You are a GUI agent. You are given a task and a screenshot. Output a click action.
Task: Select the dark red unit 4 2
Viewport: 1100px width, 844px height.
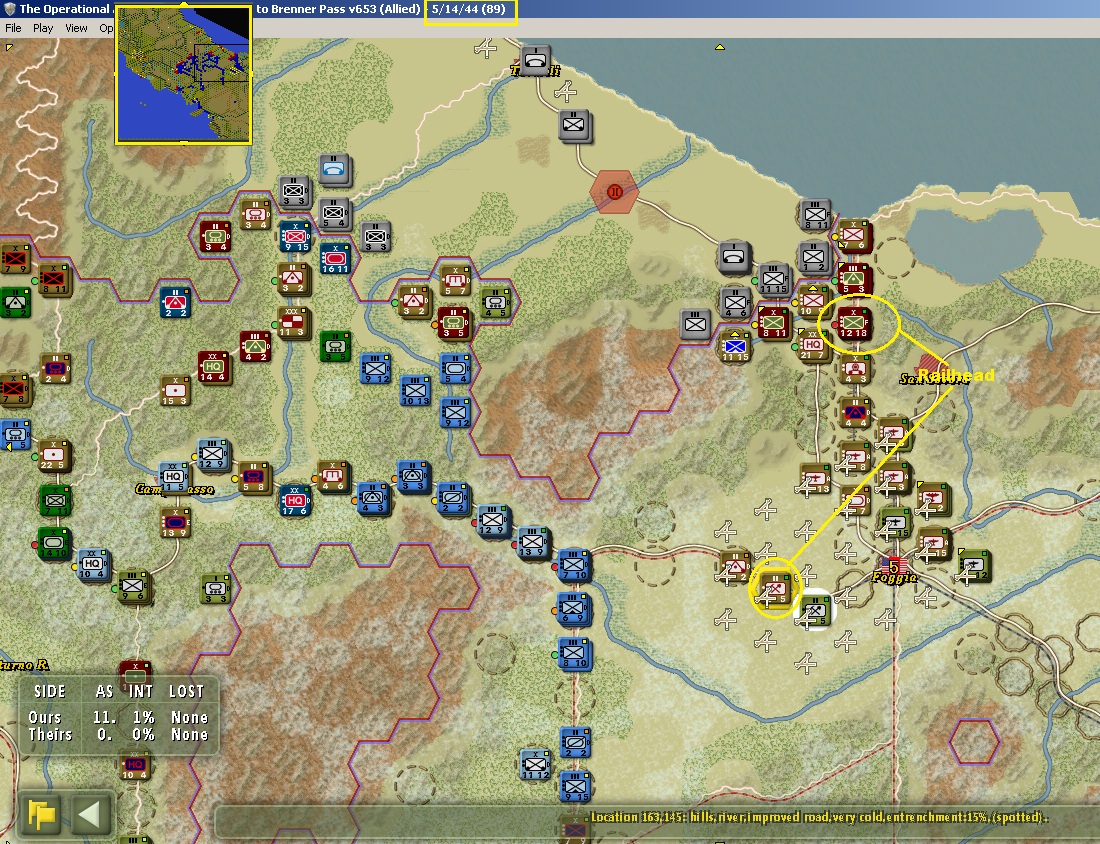pos(254,346)
